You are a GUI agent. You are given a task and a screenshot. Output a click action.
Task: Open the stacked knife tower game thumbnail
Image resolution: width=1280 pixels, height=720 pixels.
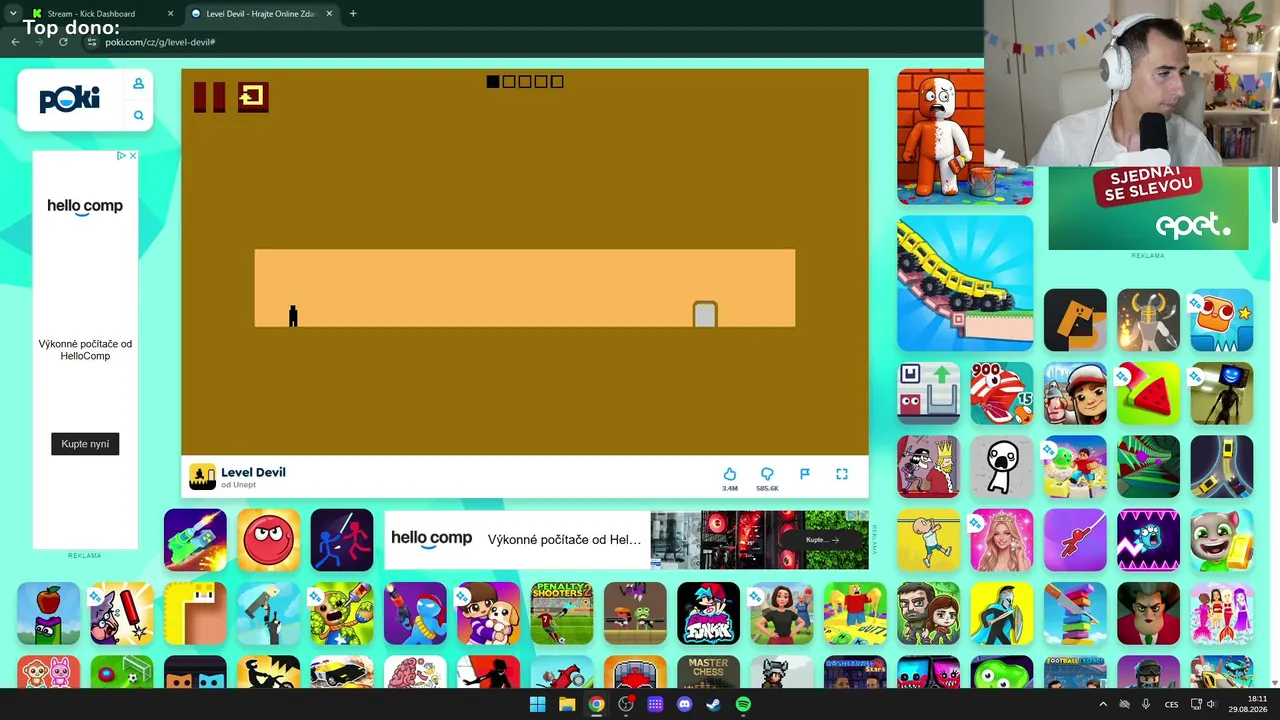click(1075, 614)
